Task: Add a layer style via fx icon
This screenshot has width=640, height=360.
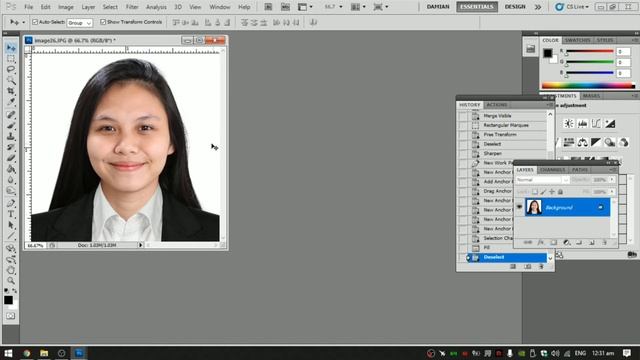Action: tap(541, 242)
